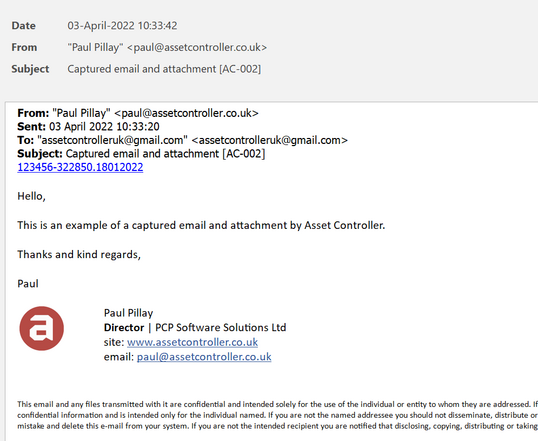Click Director PCP Software Solutions Ltd text
538x441 pixels.
pyautogui.click(x=195, y=328)
